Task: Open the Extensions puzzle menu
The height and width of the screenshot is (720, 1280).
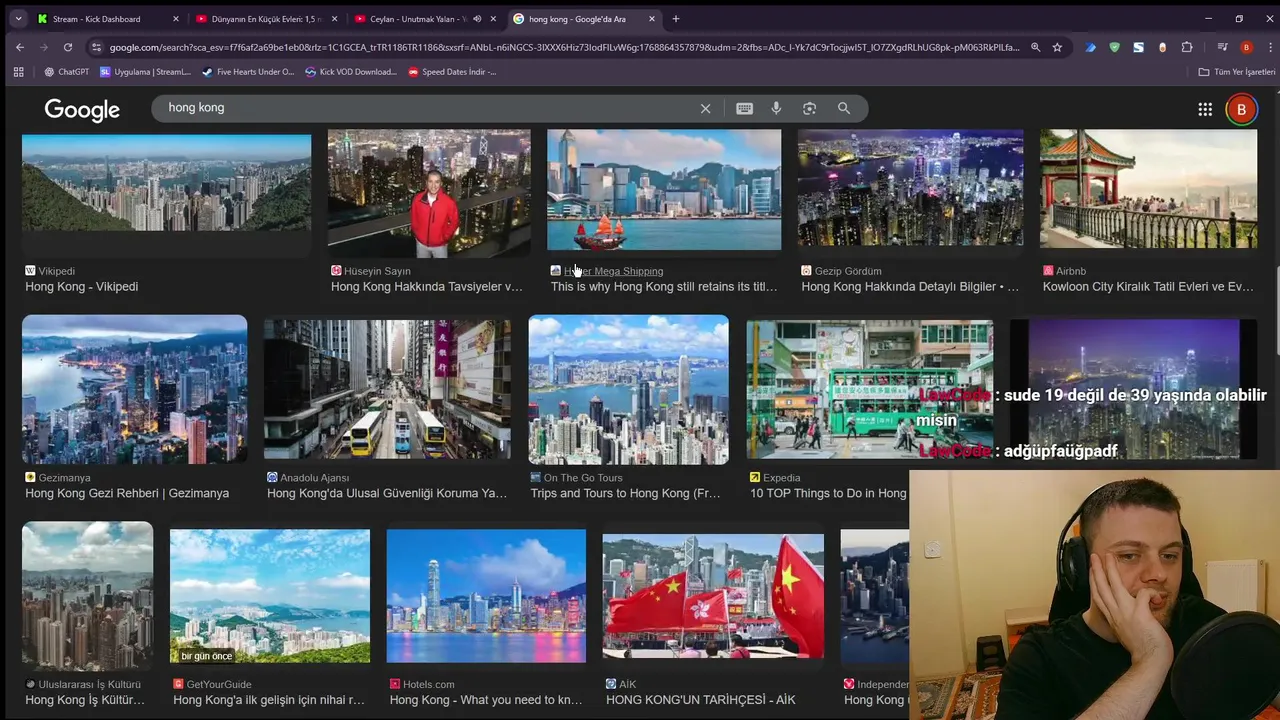Action: pos(1187,47)
